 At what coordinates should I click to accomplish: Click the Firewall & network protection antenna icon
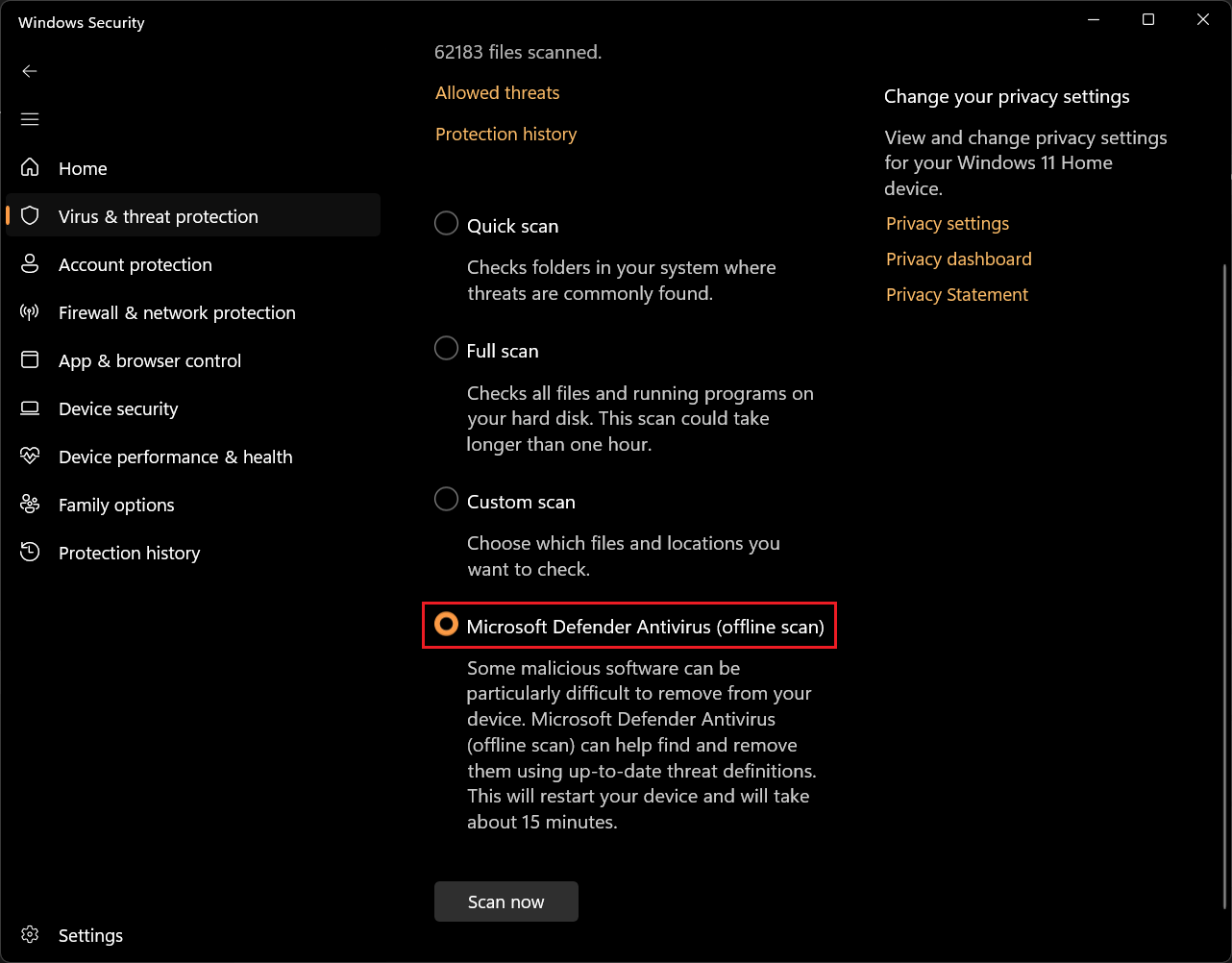click(x=30, y=312)
